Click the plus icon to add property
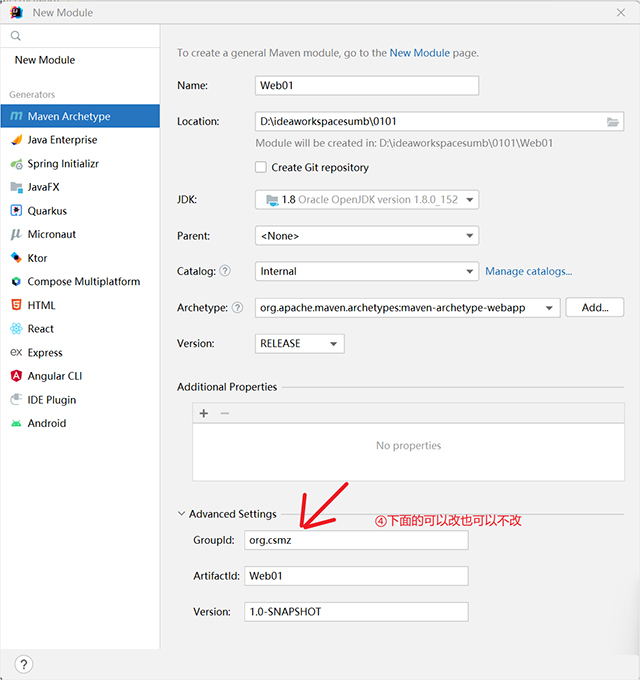The height and width of the screenshot is (680, 640). 204,413
